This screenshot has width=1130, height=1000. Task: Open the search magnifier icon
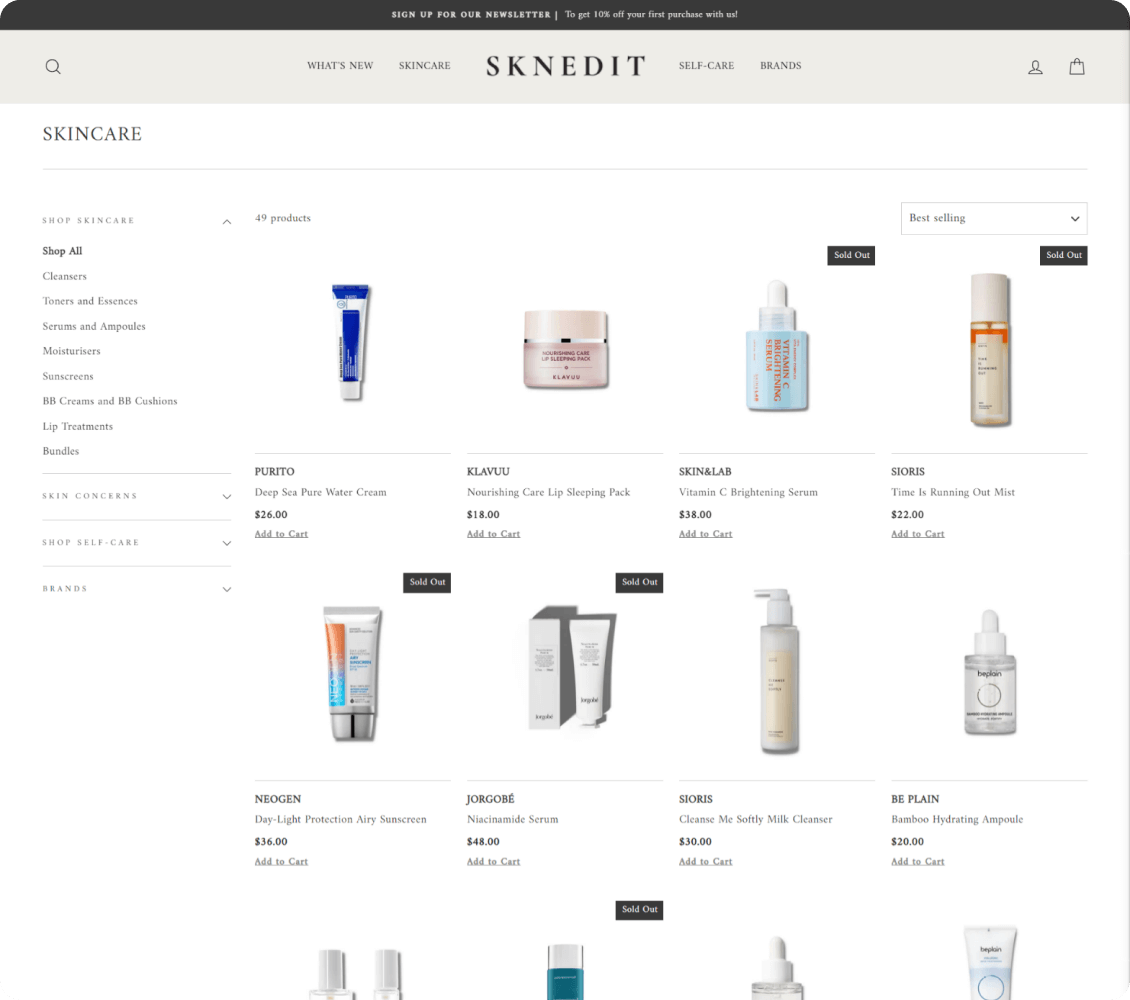(53, 66)
